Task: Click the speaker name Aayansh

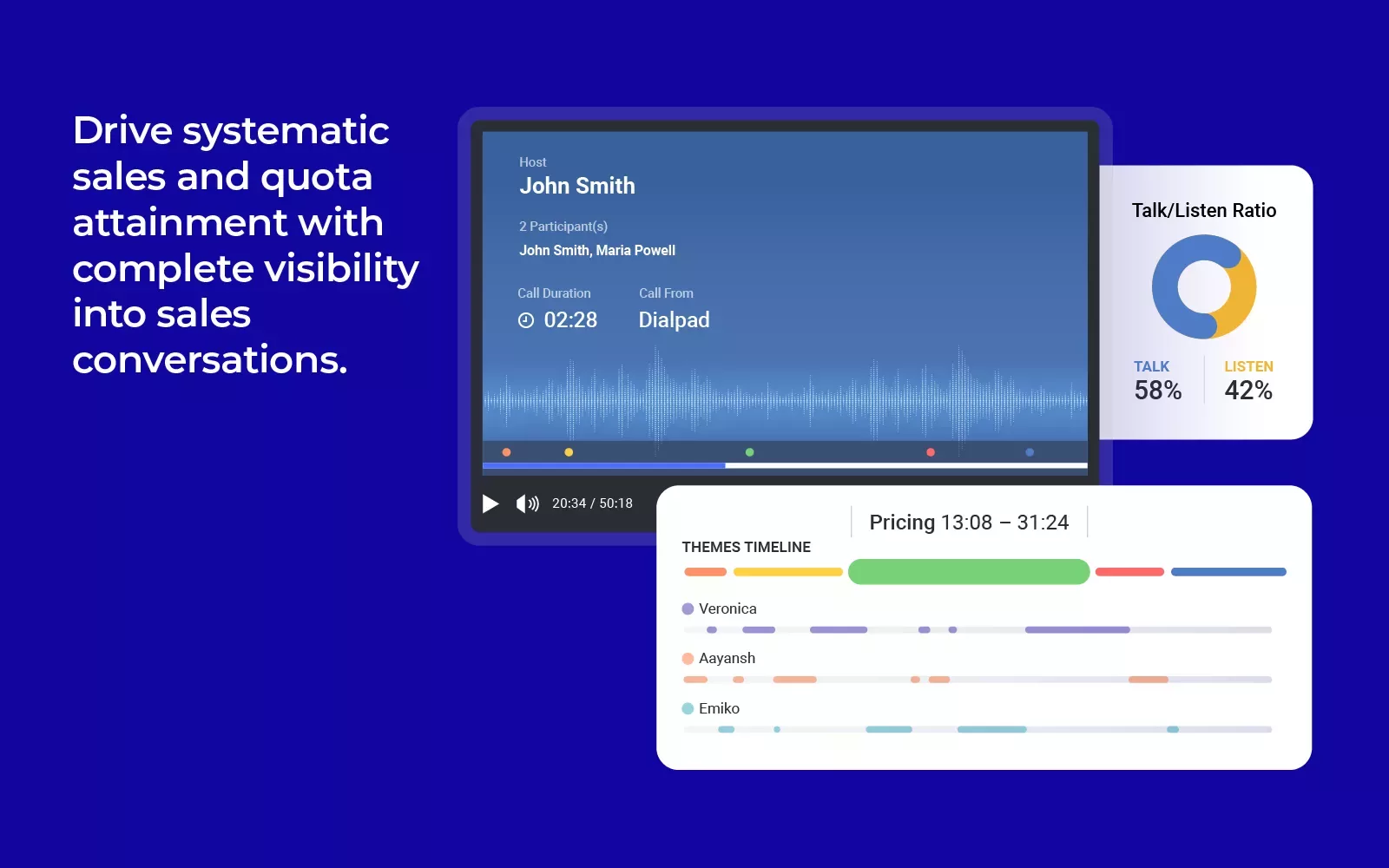Action: click(x=727, y=659)
